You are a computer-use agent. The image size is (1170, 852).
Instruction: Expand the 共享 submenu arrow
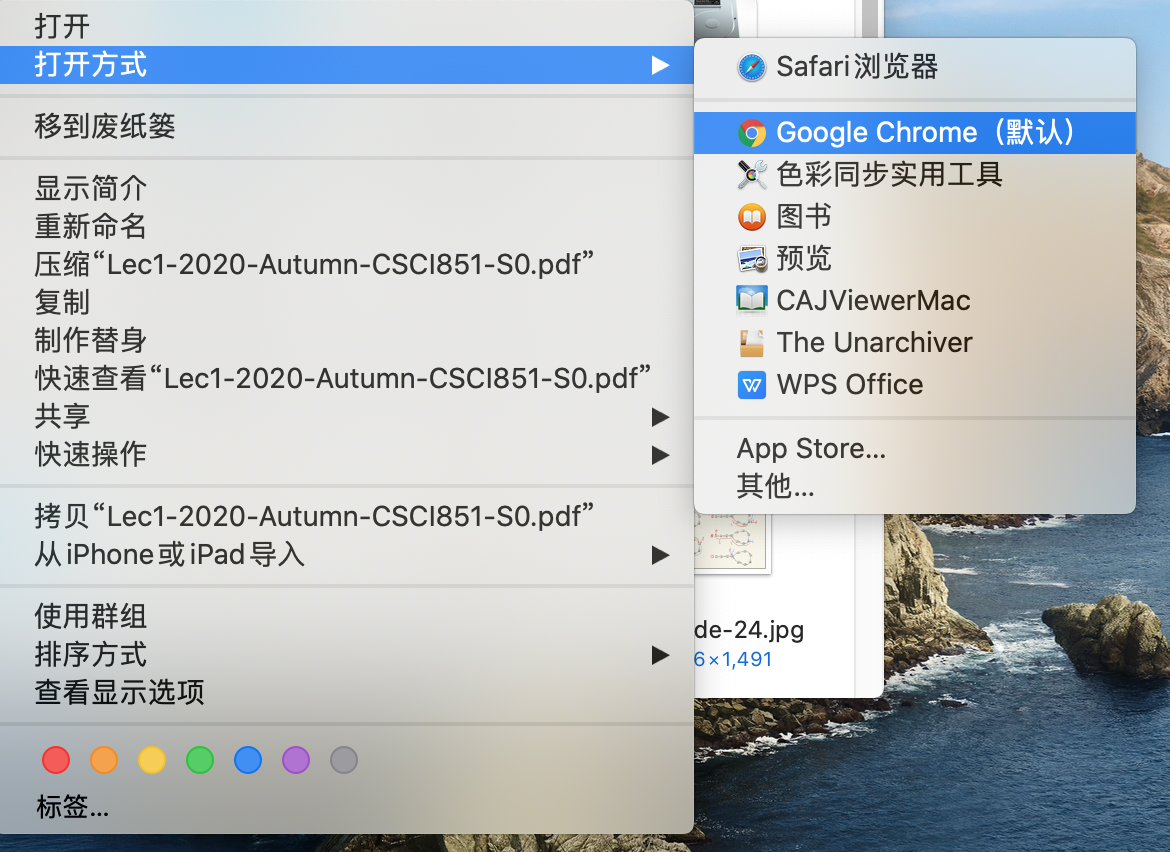pos(660,417)
